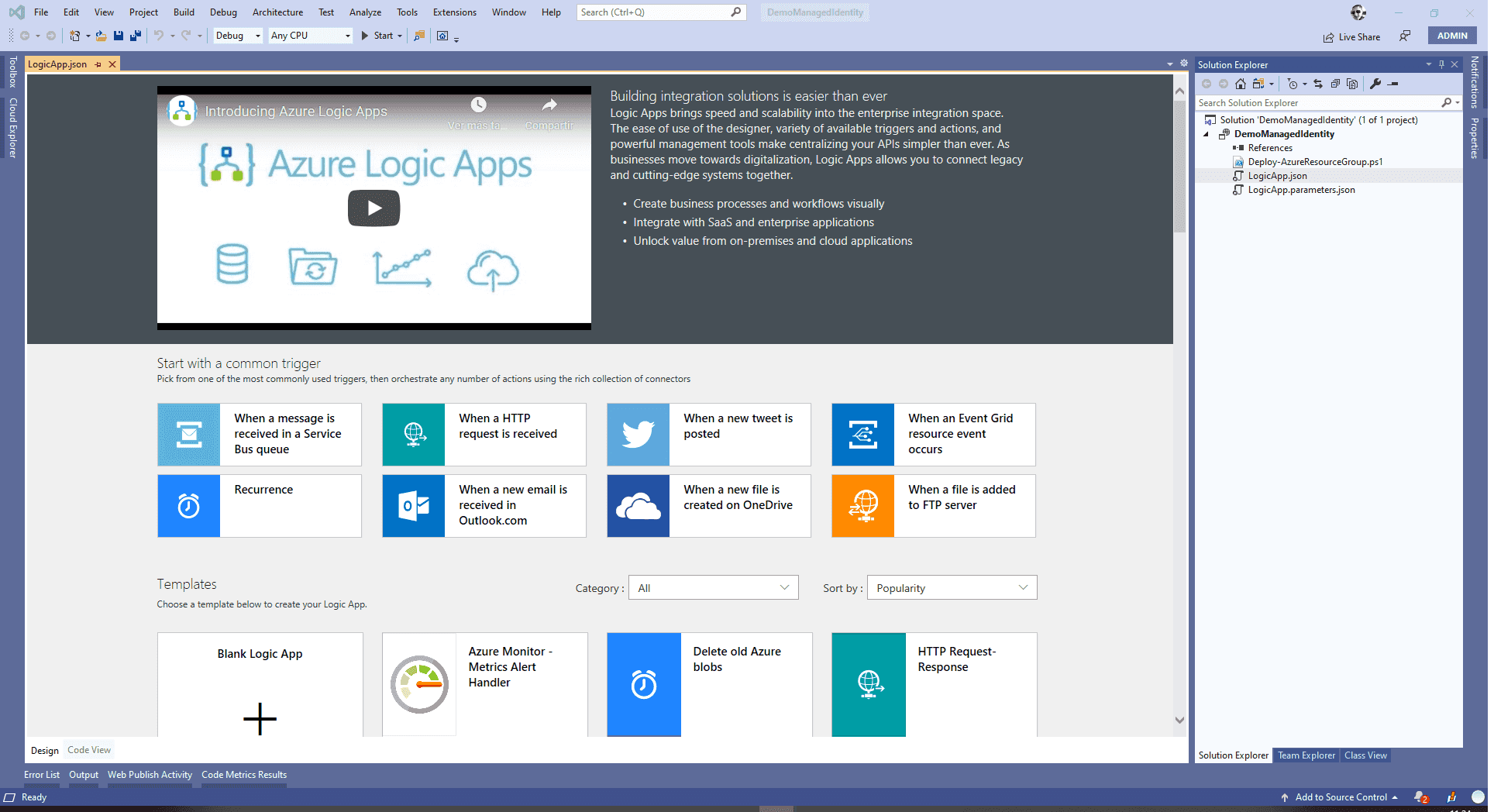Screen dimensions: 1494x812
Task: Click the Open File folder icon
Action: click(102, 36)
